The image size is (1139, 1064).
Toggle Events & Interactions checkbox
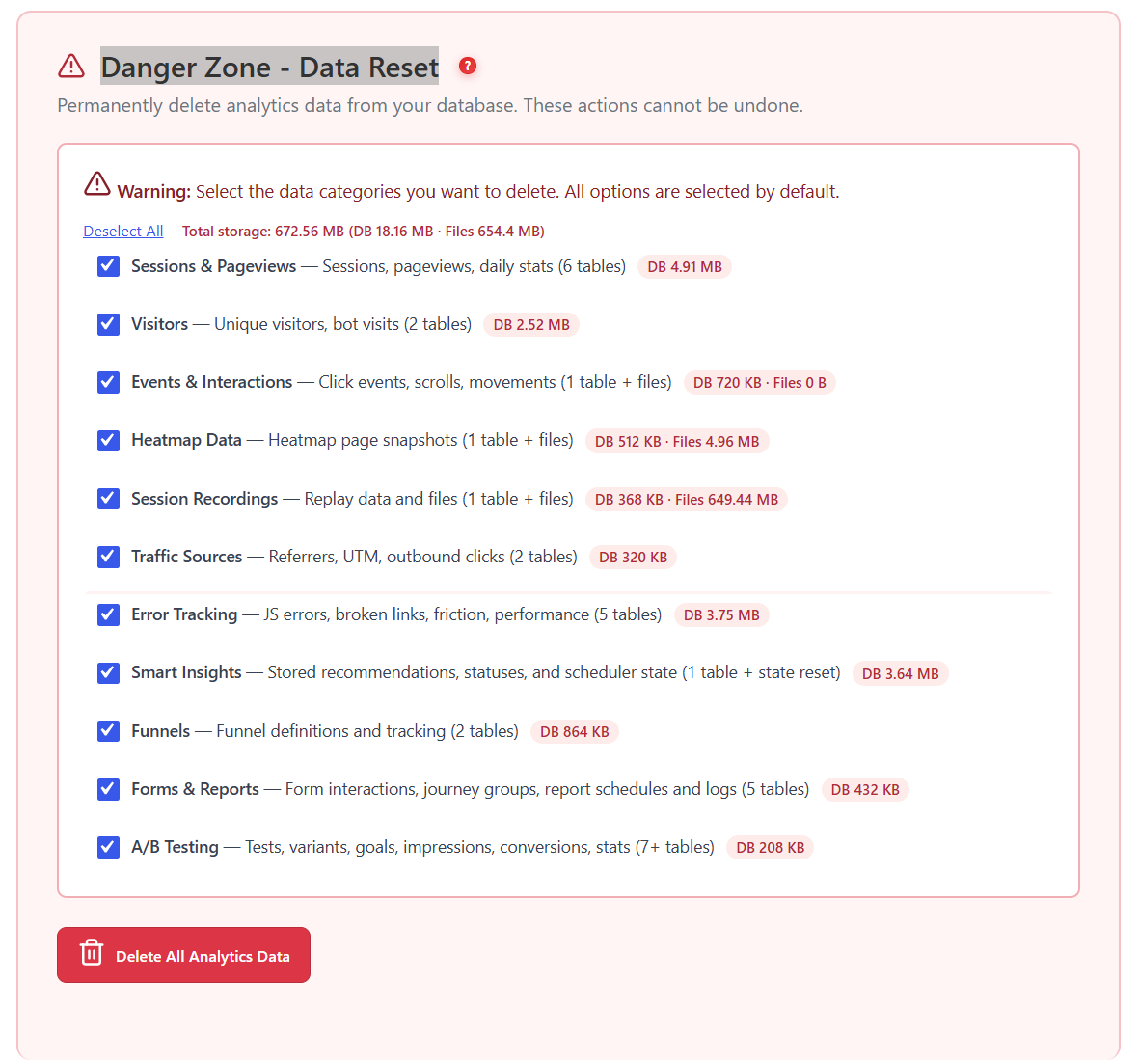pos(108,382)
